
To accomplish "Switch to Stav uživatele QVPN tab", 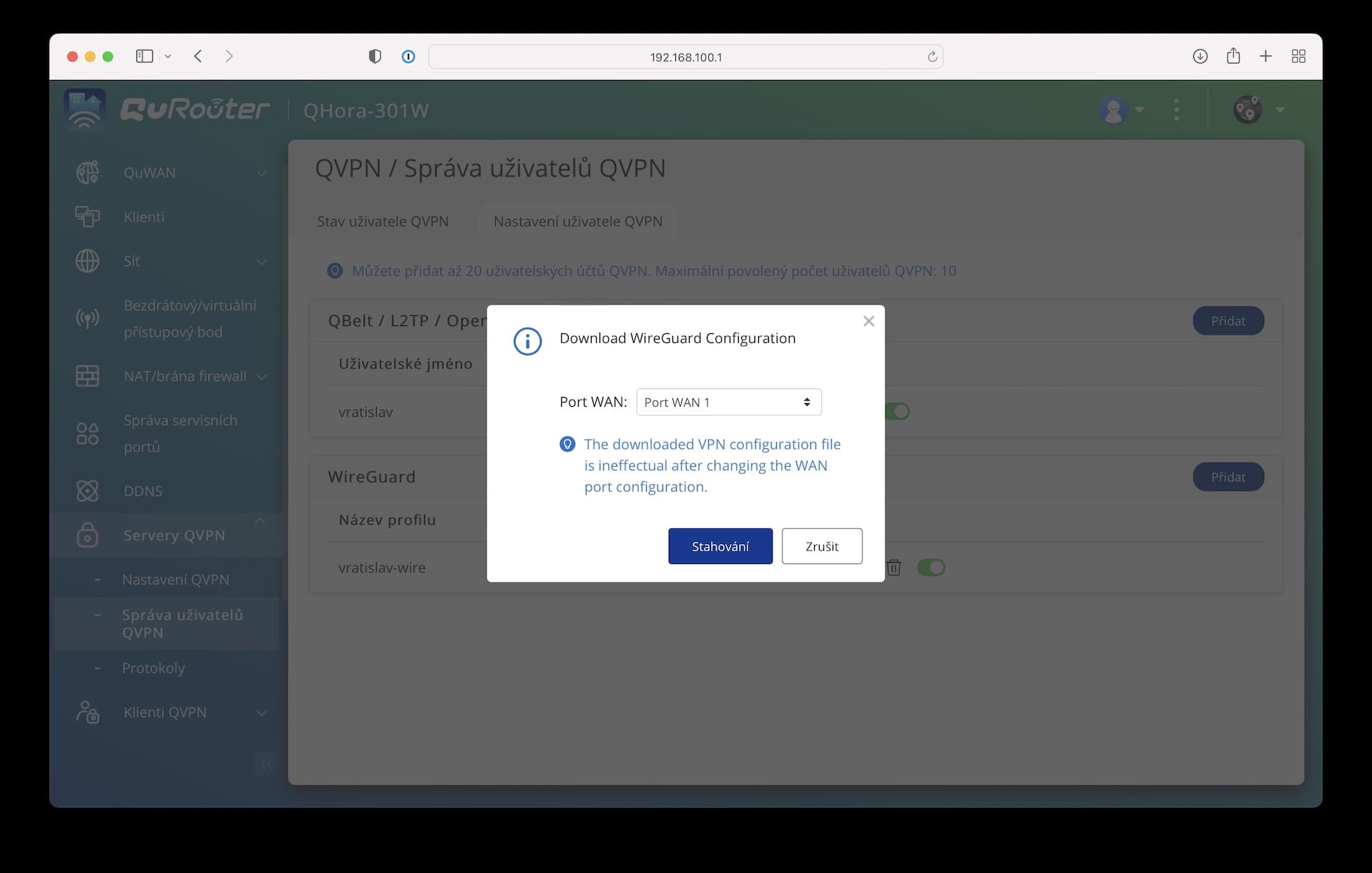I will coord(382,222).
